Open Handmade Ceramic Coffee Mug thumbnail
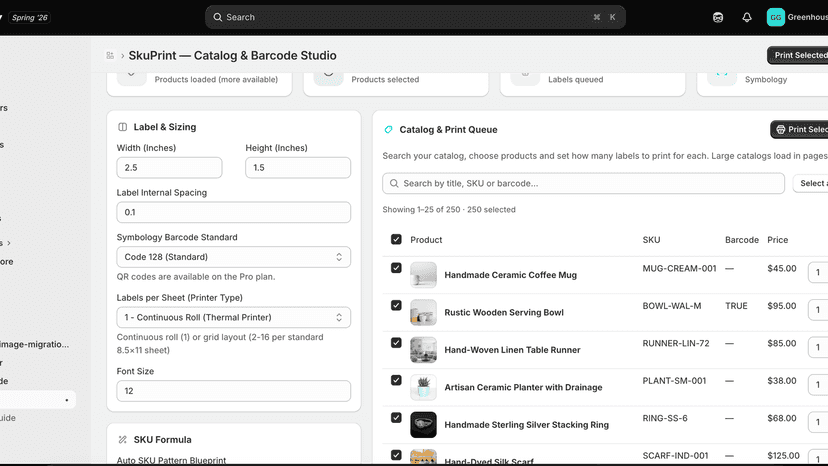 coord(424,275)
